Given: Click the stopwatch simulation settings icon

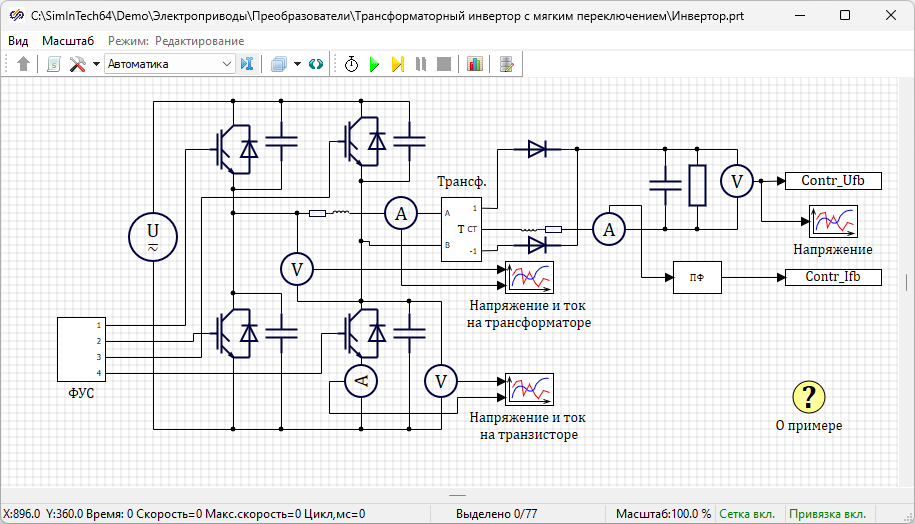Looking at the screenshot, I should pyautogui.click(x=352, y=64).
